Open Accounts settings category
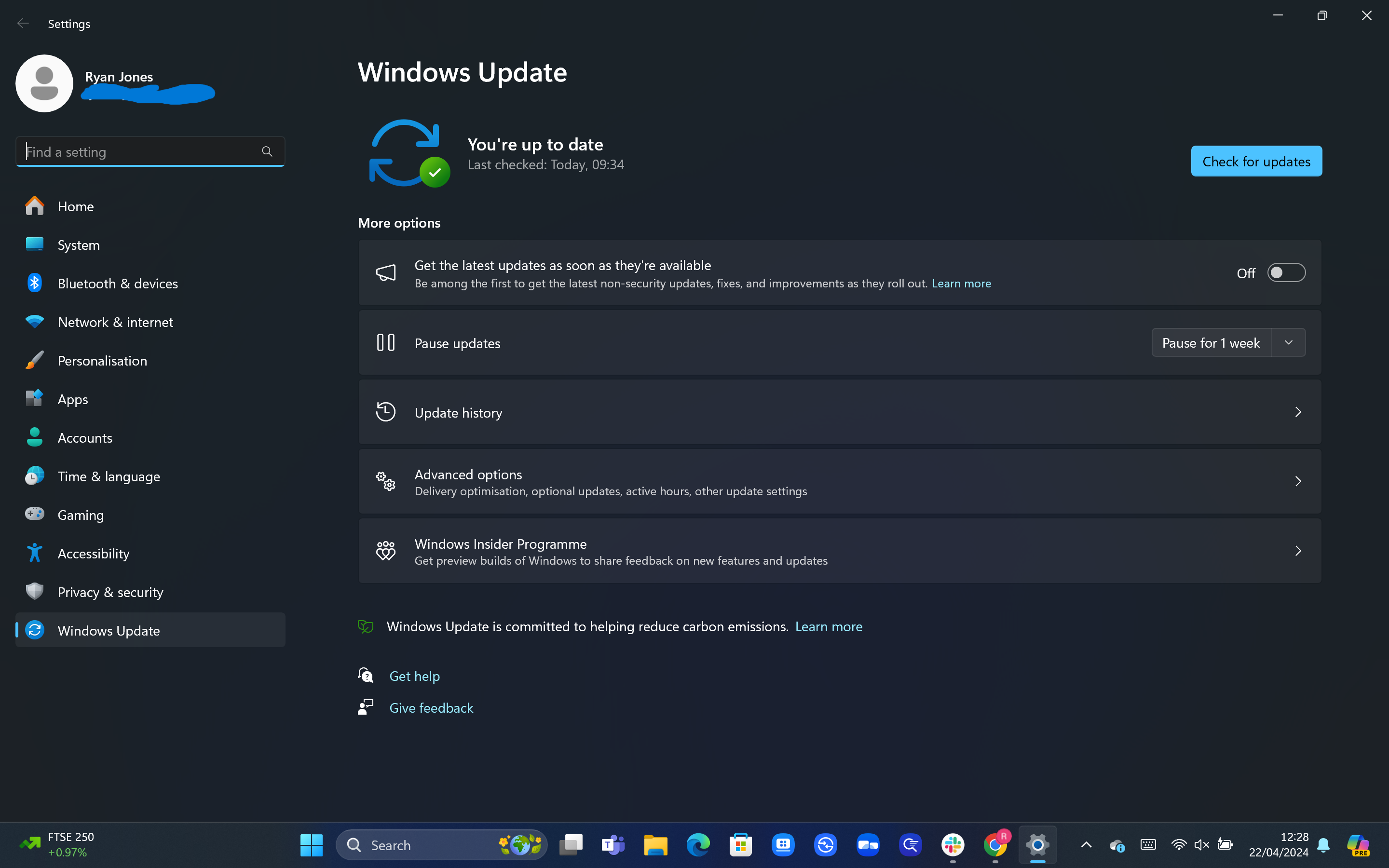This screenshot has height=868, width=1389. click(150, 437)
